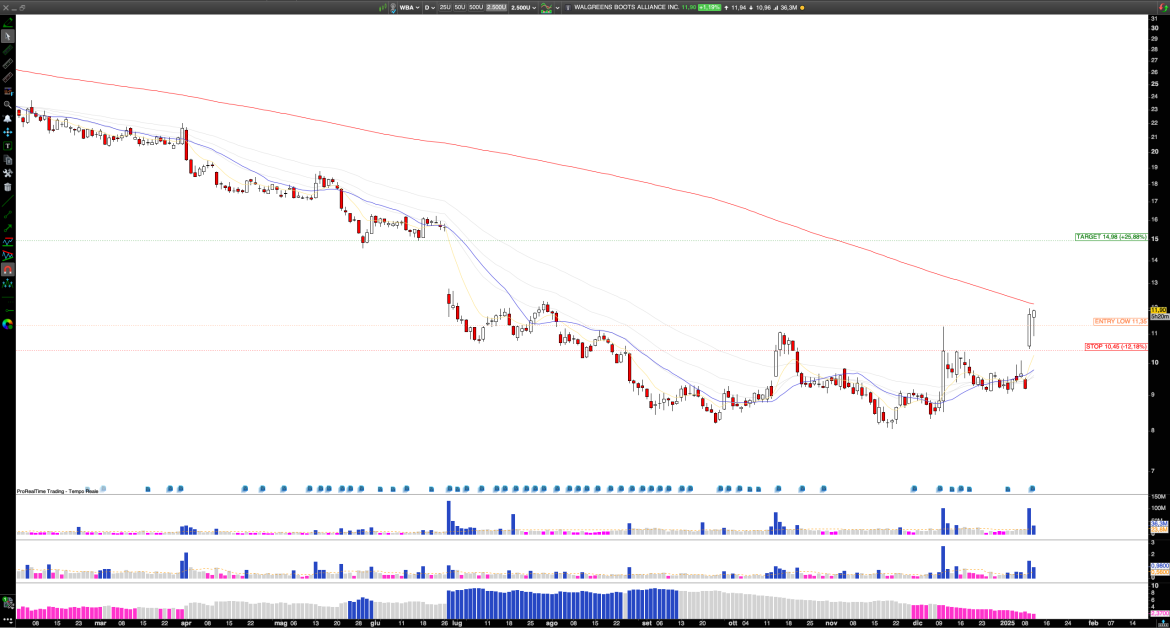Open the D timeframe dropdown

click(x=428, y=7)
